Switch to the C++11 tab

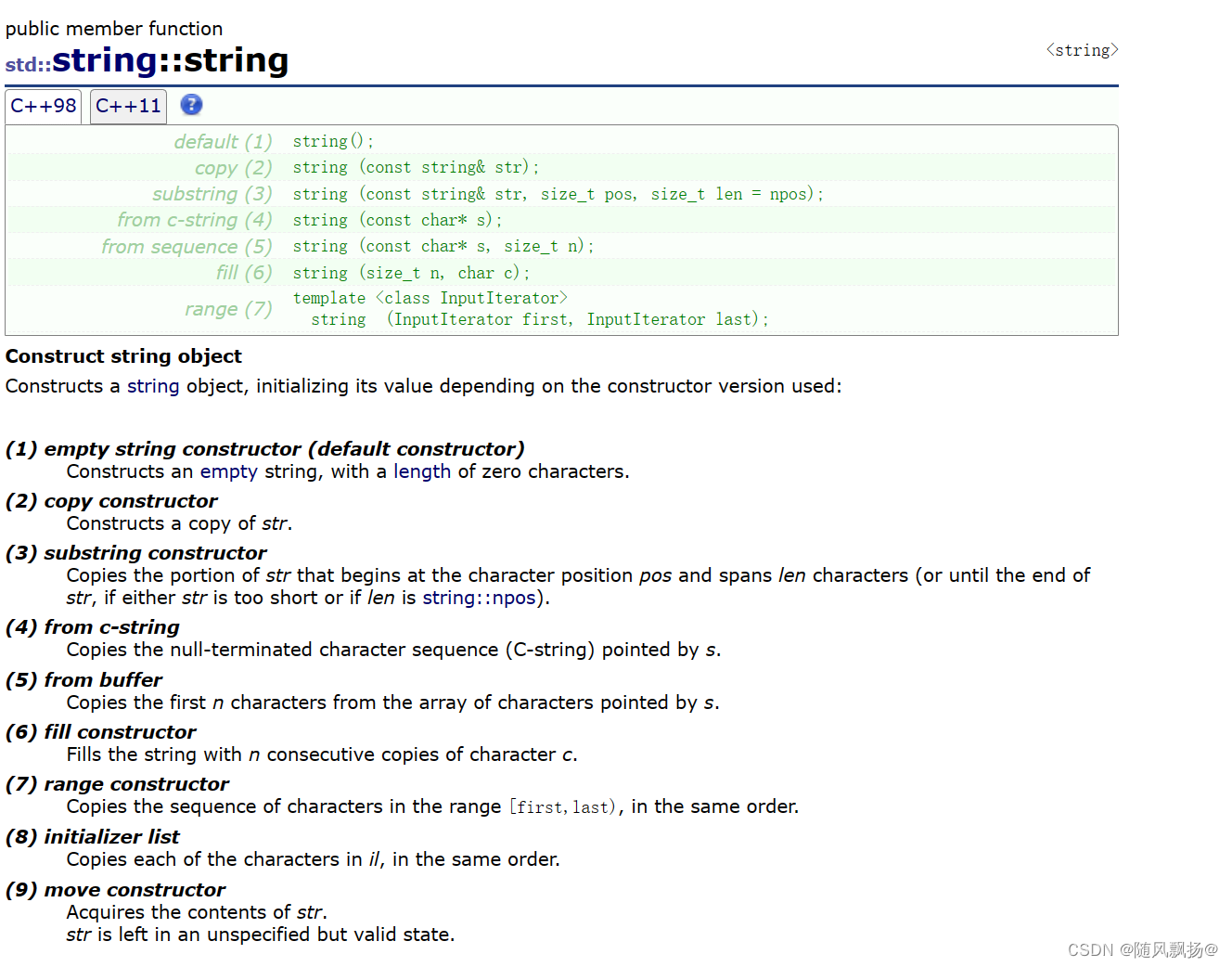click(128, 106)
